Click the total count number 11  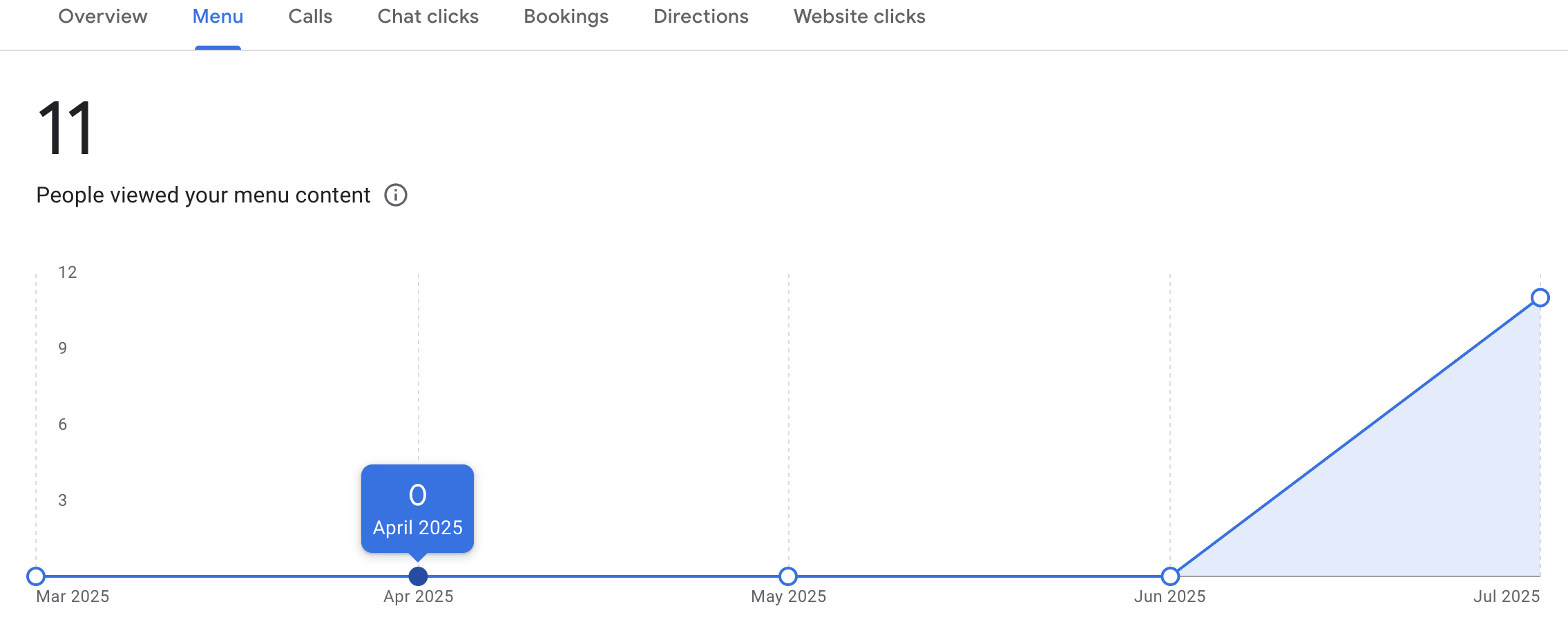pyautogui.click(x=66, y=128)
